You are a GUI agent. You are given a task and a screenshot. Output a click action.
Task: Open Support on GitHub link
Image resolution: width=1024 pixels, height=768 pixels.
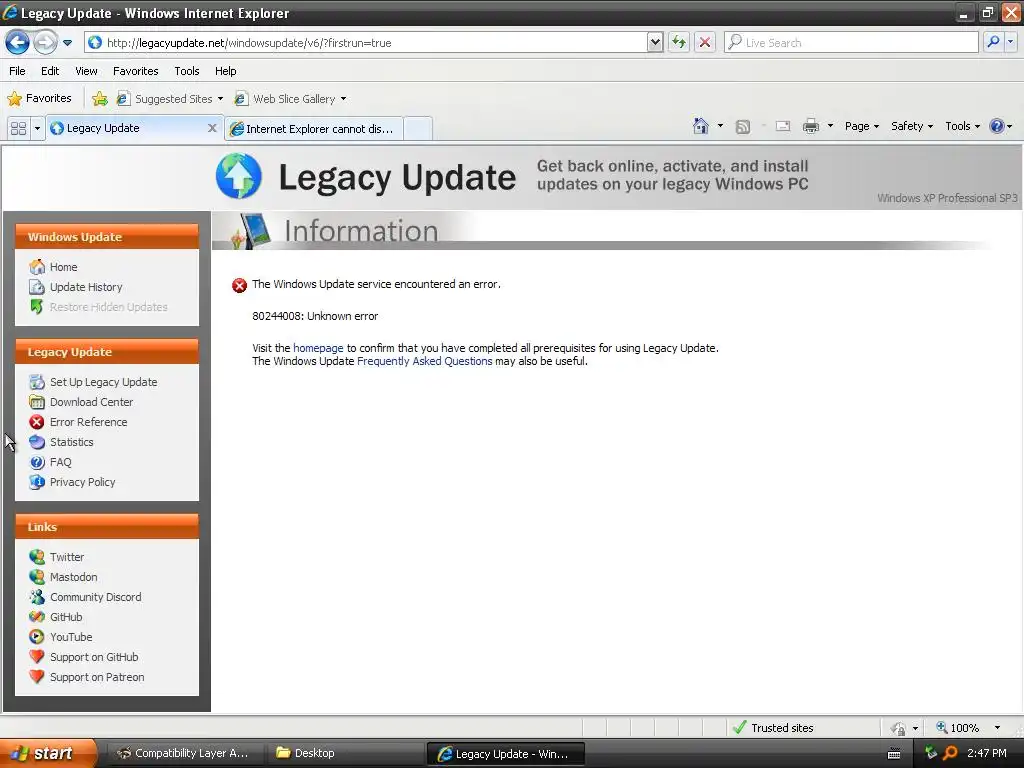[94, 657]
